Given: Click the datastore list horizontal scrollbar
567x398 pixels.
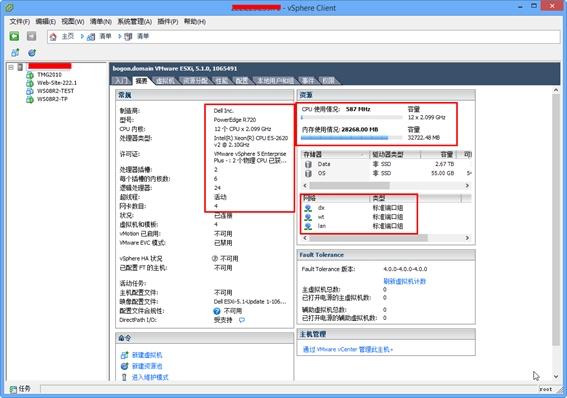Looking at the screenshot, I should (349, 185).
